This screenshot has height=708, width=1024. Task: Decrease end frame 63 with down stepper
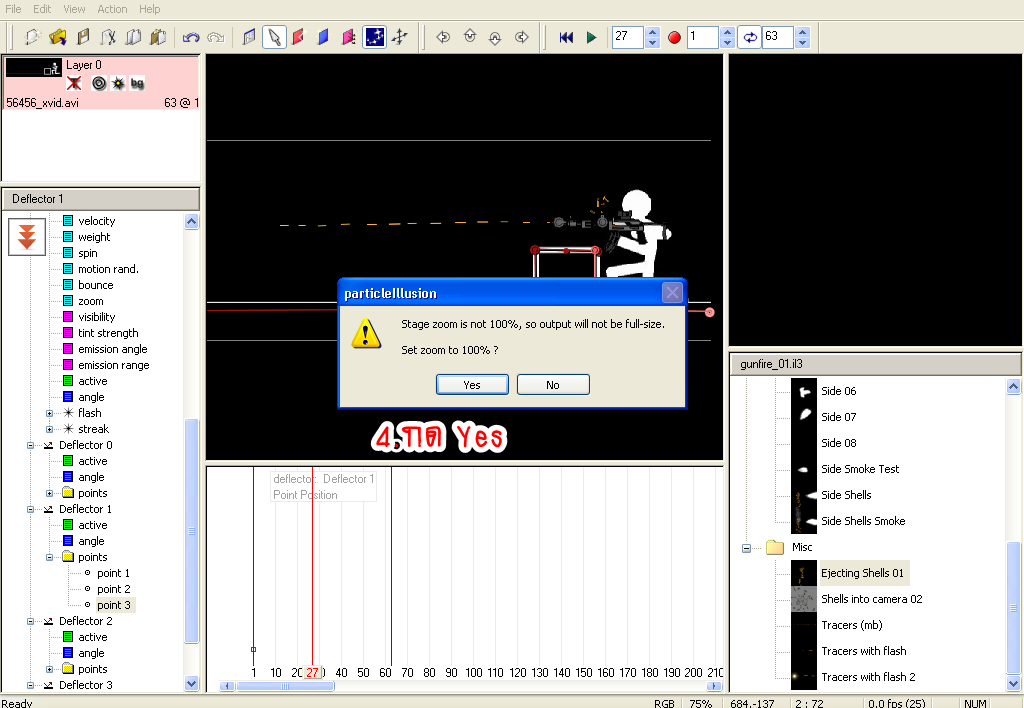click(803, 42)
